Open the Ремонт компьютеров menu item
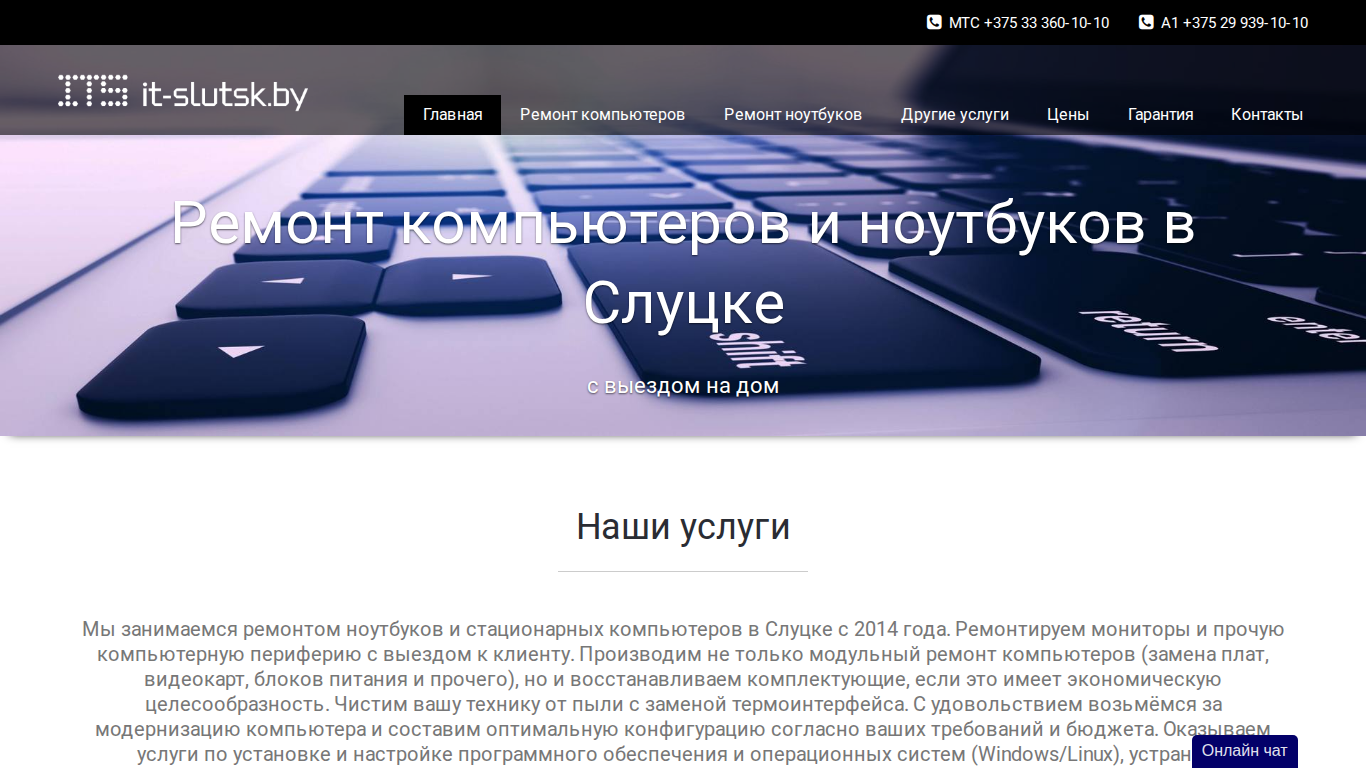 click(602, 114)
